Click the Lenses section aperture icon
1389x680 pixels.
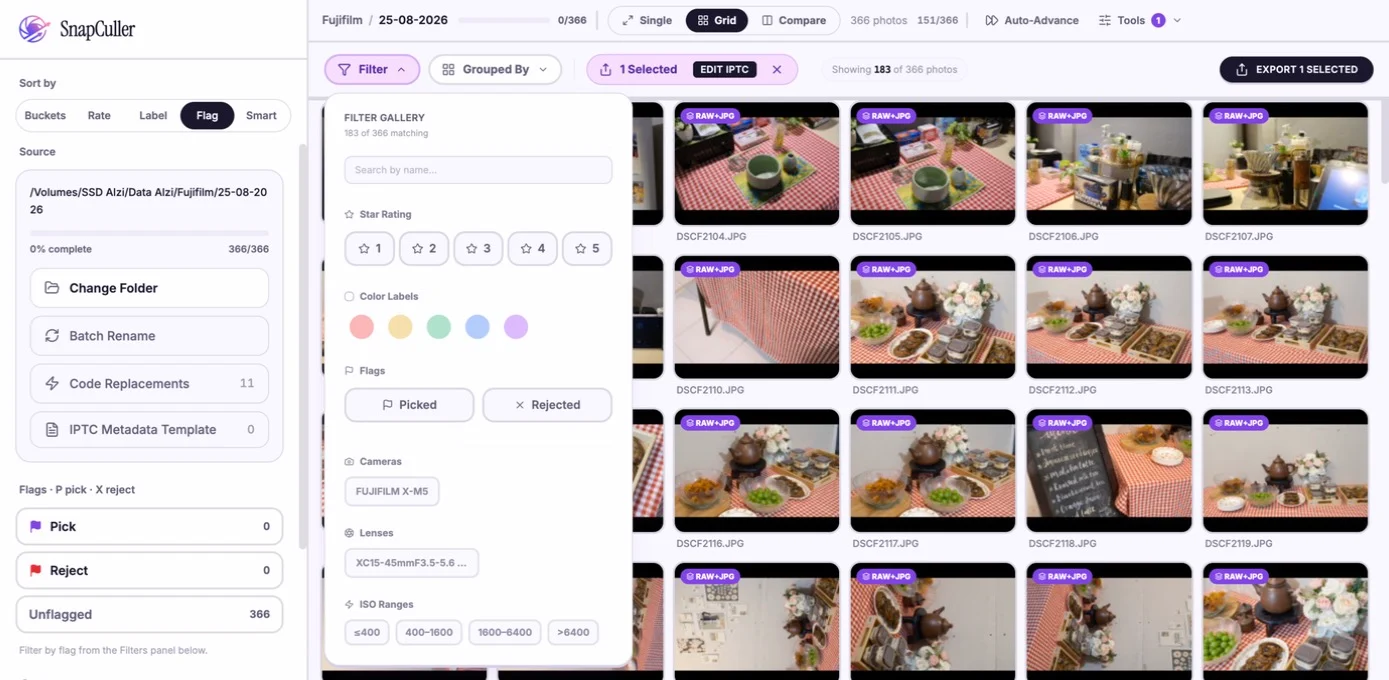pos(349,533)
